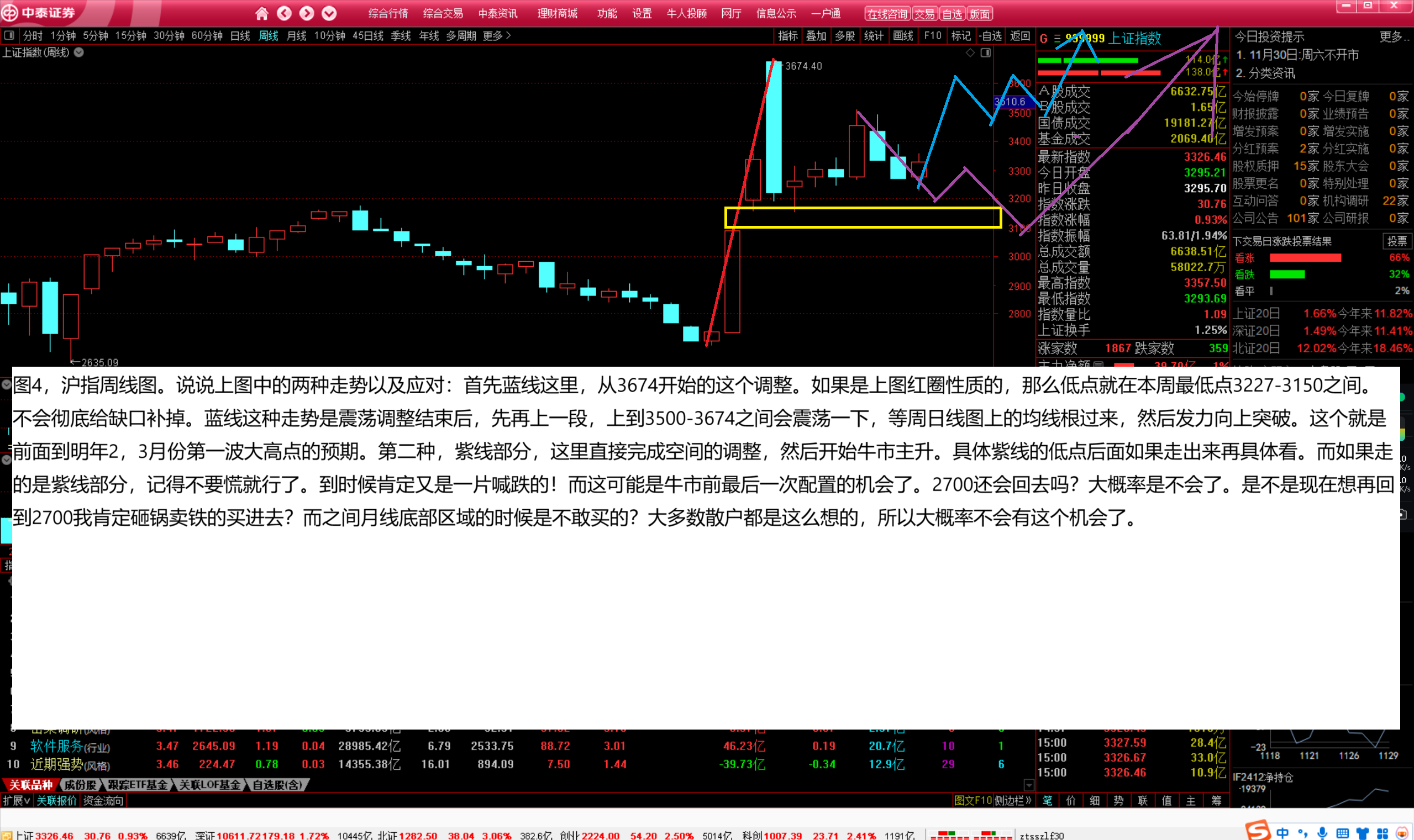Toggle Sogou 中 Chinese/English mode

point(1282,833)
